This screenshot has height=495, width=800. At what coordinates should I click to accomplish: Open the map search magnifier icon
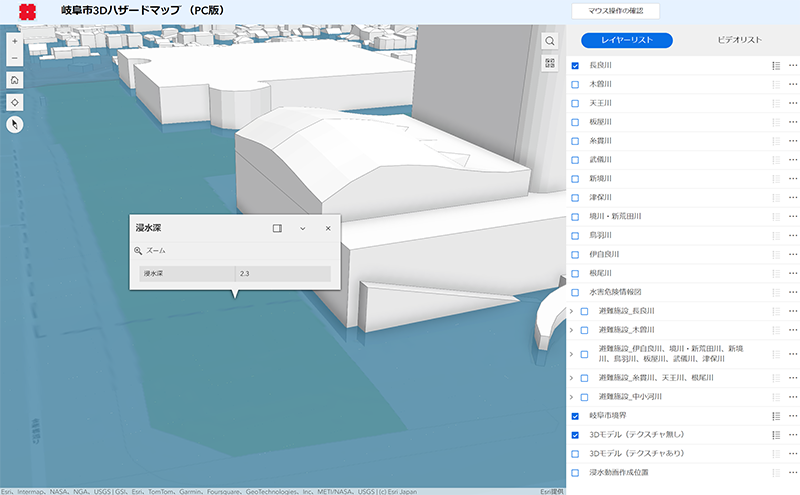click(x=549, y=41)
